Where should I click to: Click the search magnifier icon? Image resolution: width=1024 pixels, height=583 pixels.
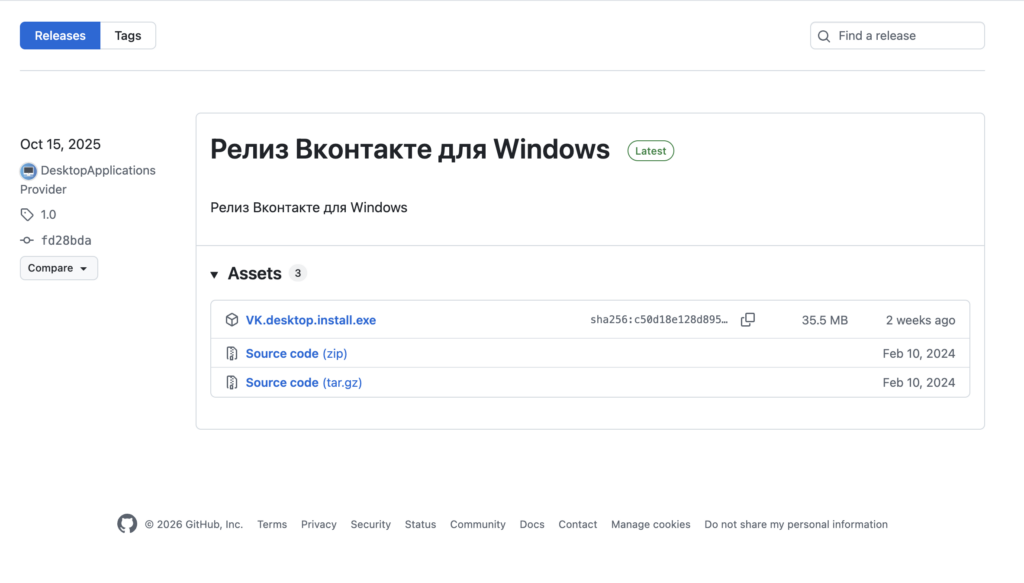[824, 36]
